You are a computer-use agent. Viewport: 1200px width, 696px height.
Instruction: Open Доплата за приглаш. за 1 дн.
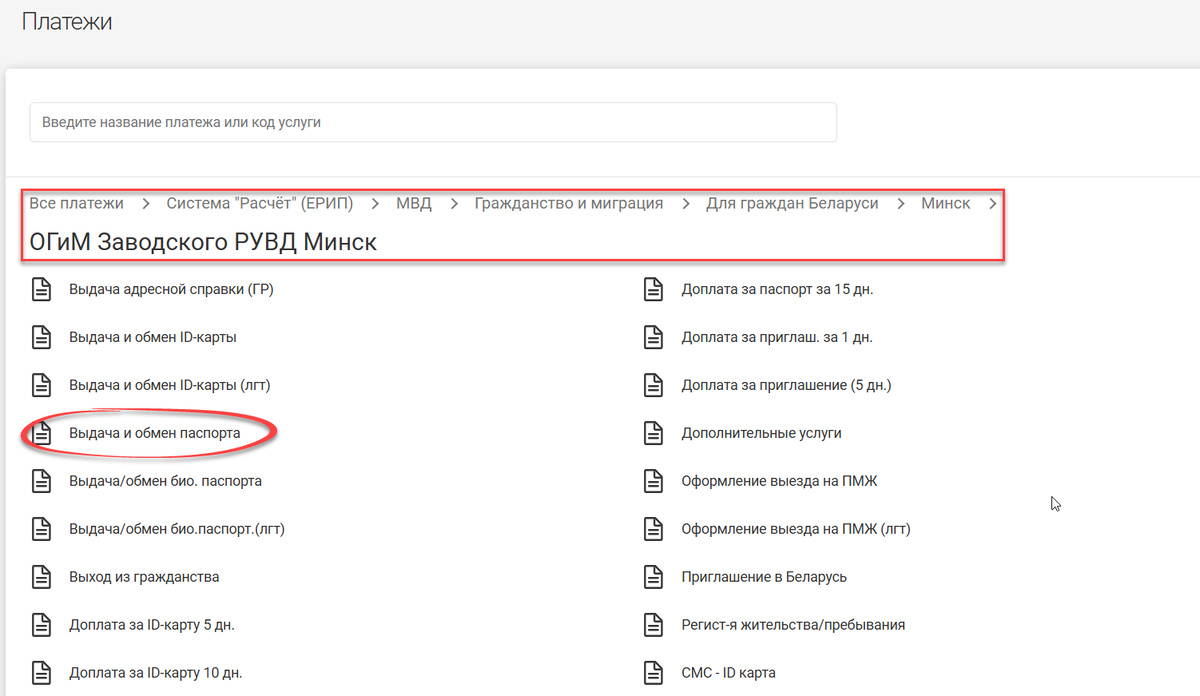pyautogui.click(x=777, y=338)
